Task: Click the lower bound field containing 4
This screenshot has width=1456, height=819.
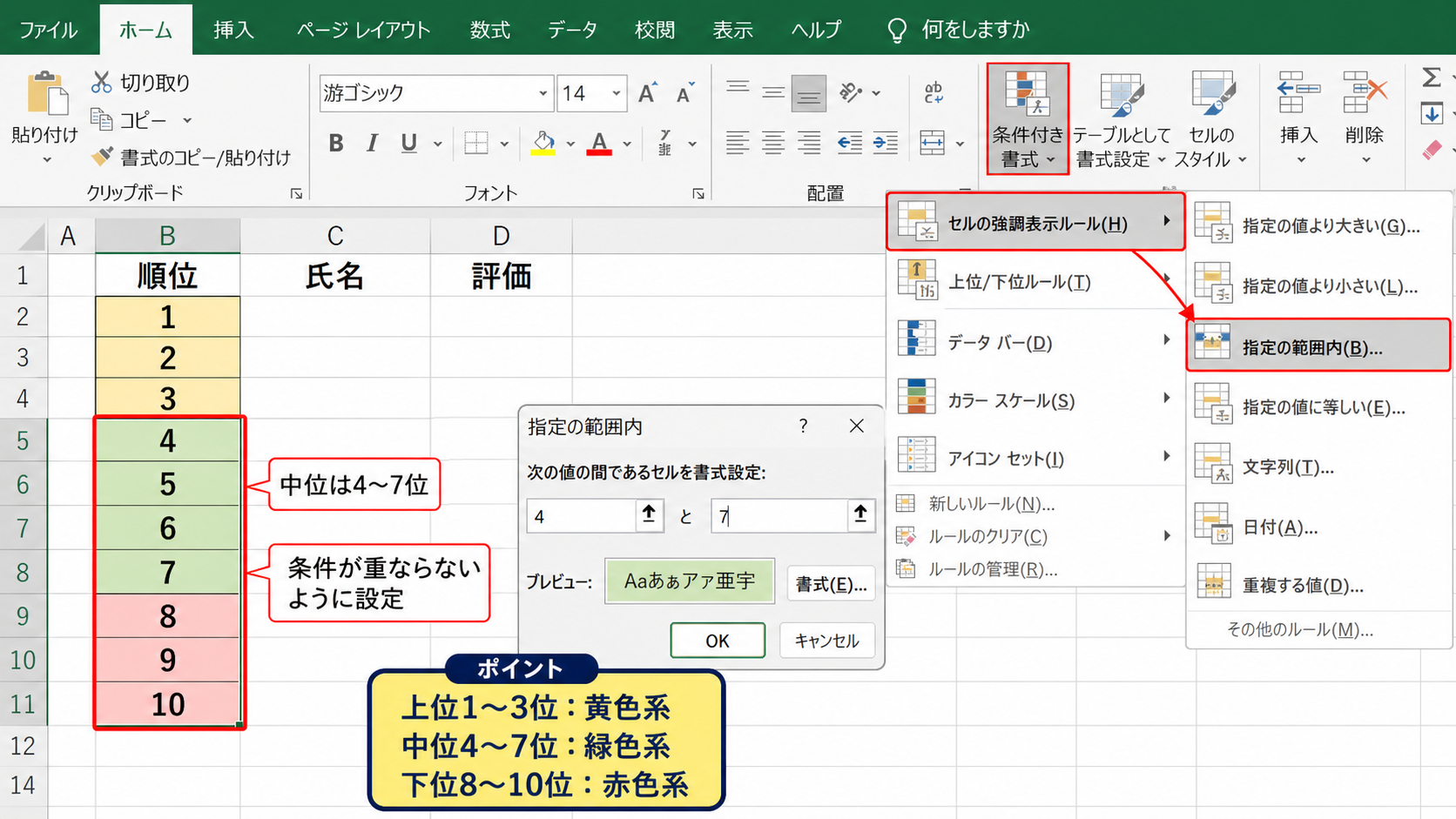Action: pos(581,516)
